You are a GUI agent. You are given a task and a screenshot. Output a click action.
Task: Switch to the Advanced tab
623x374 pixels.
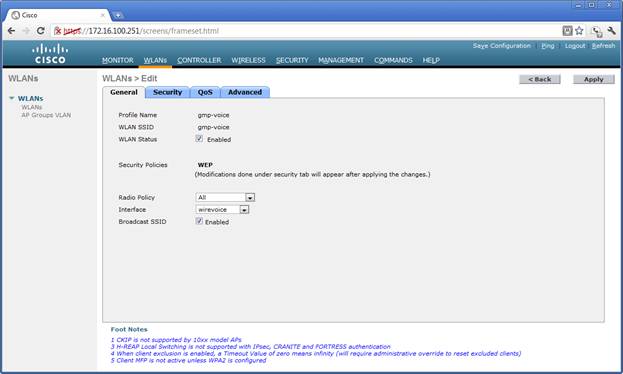245,92
